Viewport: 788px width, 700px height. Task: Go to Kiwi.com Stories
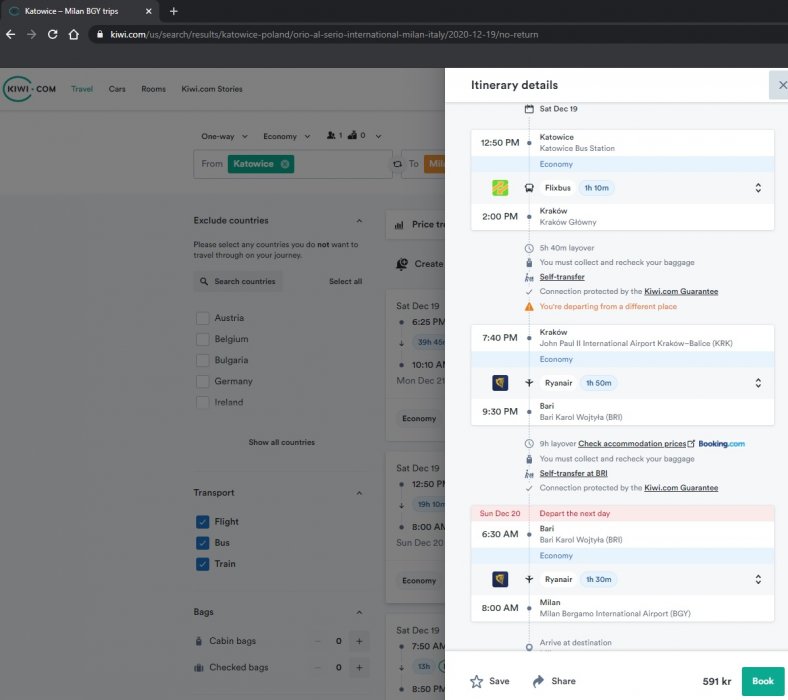tap(211, 89)
